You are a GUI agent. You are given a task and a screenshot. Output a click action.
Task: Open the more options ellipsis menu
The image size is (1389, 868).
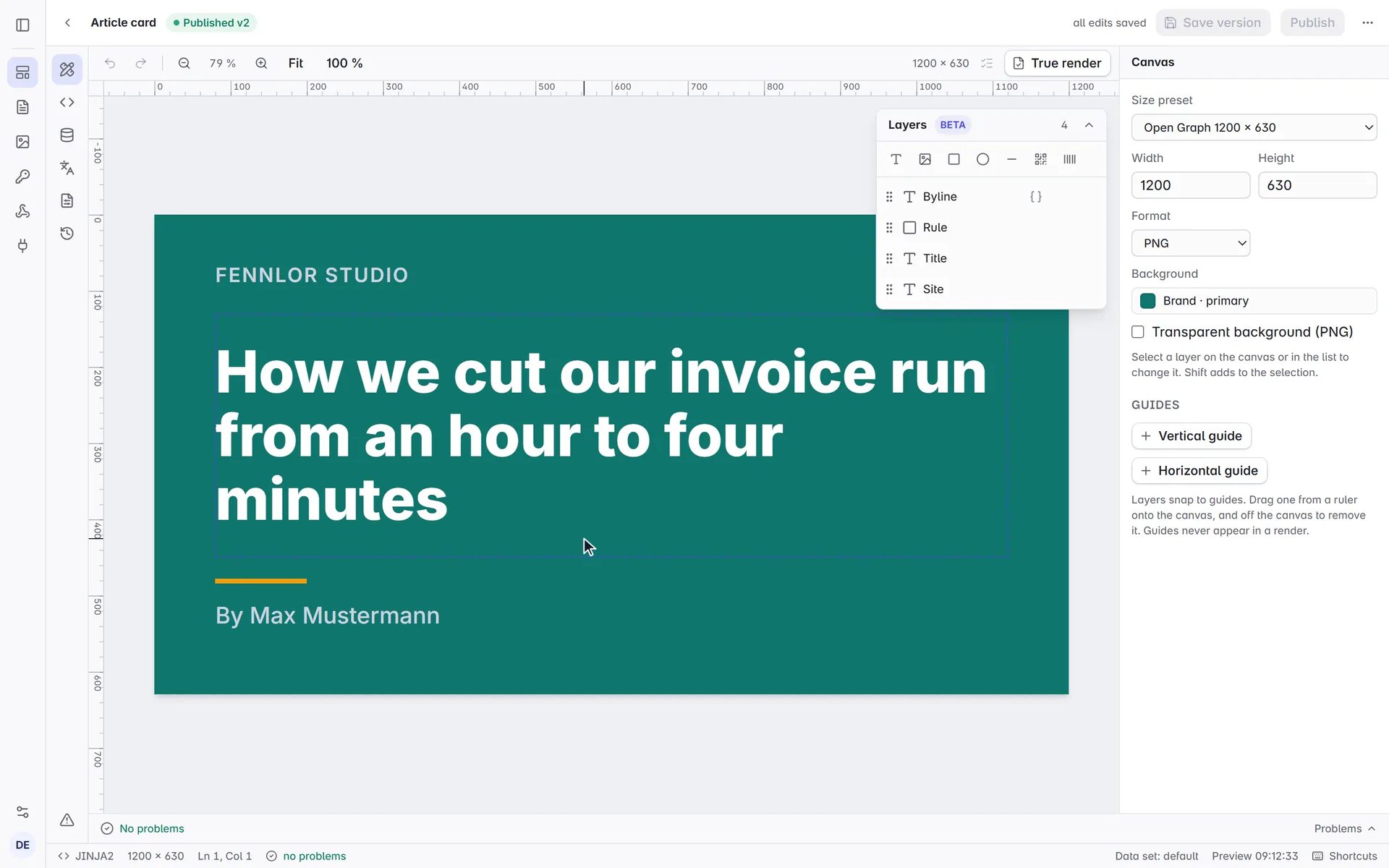coord(1367,22)
